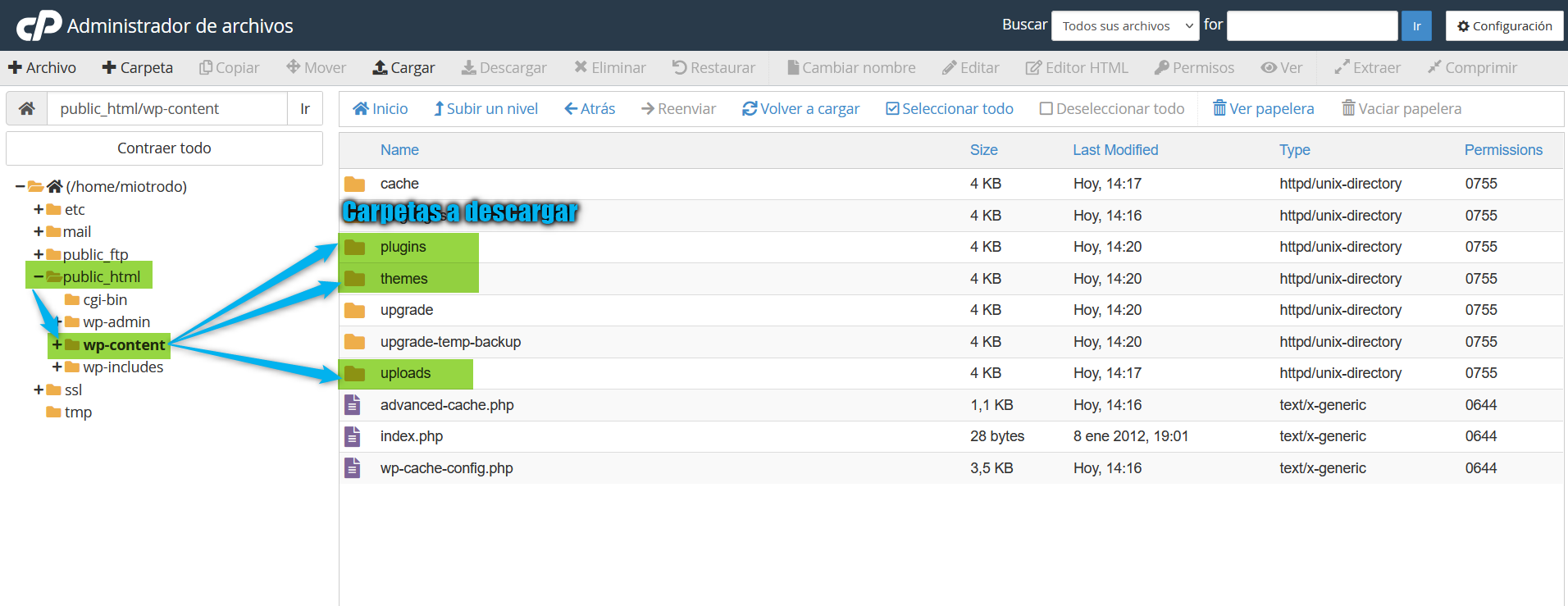The image size is (1568, 606).
Task: Click the cPanel logo icon
Action: click(39, 25)
